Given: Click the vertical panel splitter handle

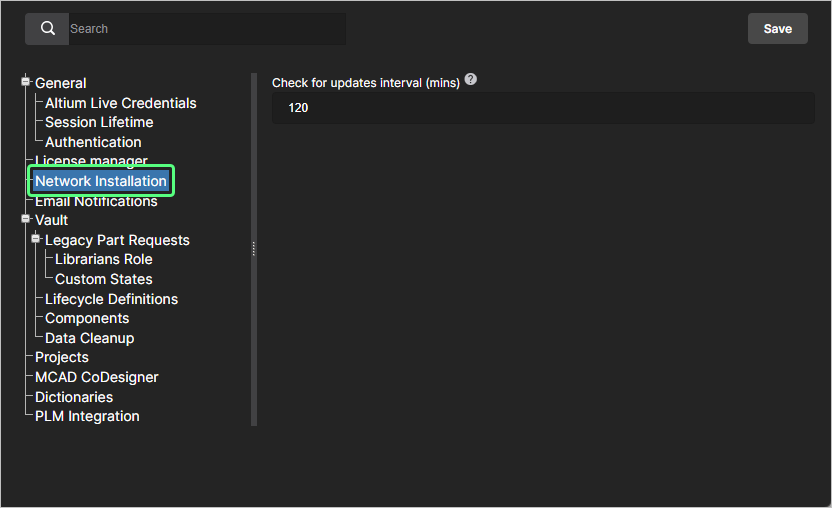Looking at the screenshot, I should coord(254,249).
